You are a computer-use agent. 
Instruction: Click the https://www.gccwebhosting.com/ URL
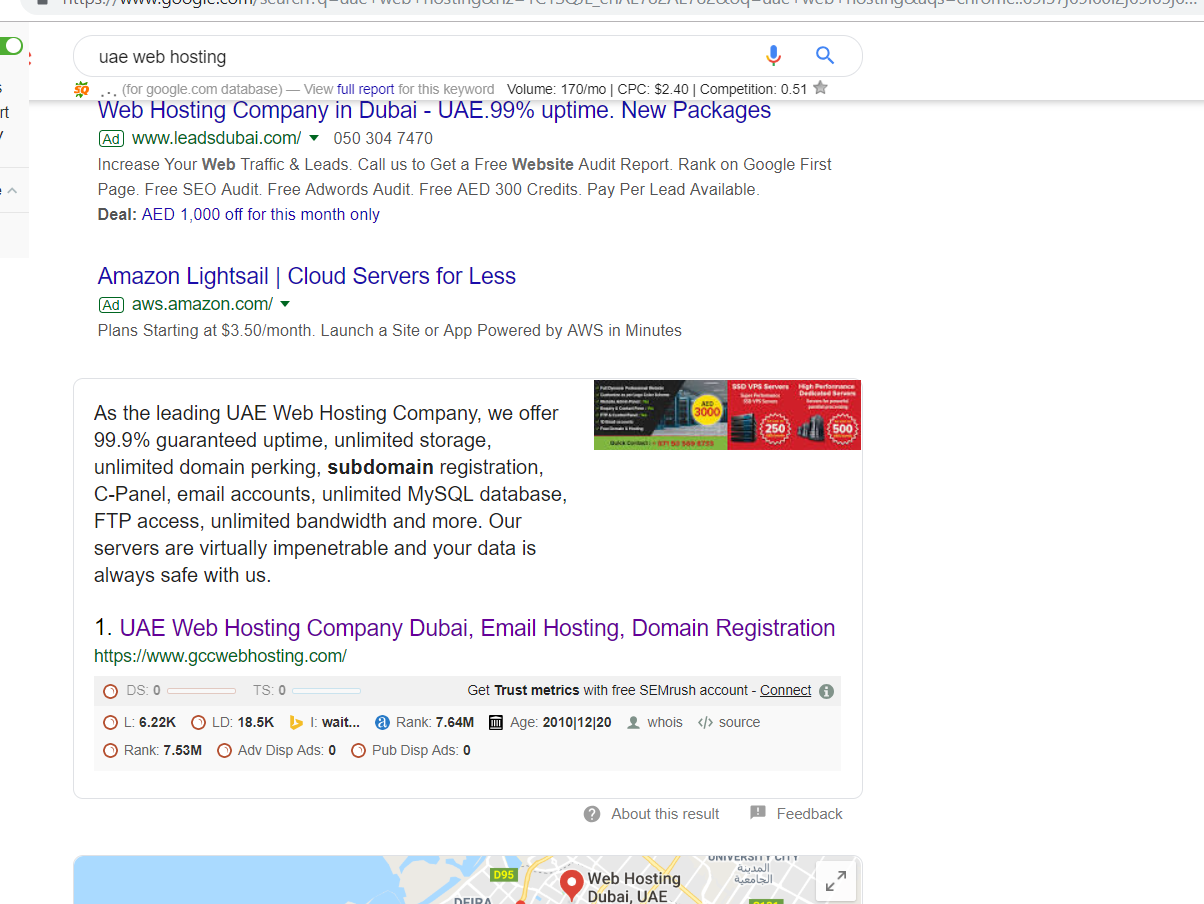(x=220, y=656)
